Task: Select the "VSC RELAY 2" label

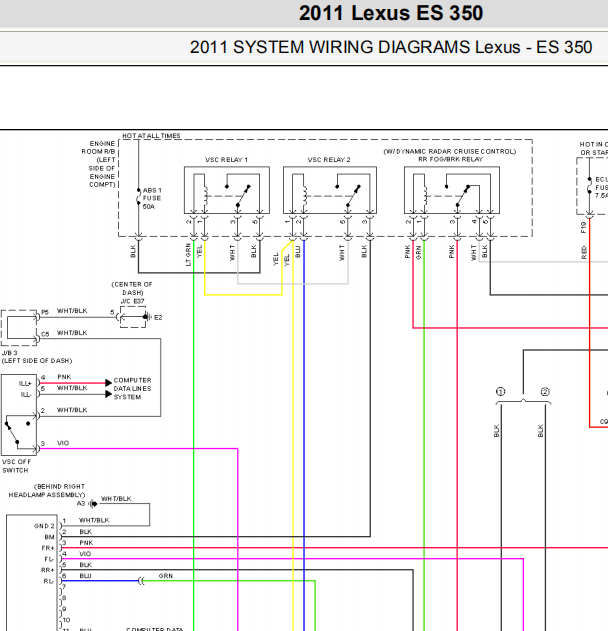Action: pyautogui.click(x=329, y=160)
